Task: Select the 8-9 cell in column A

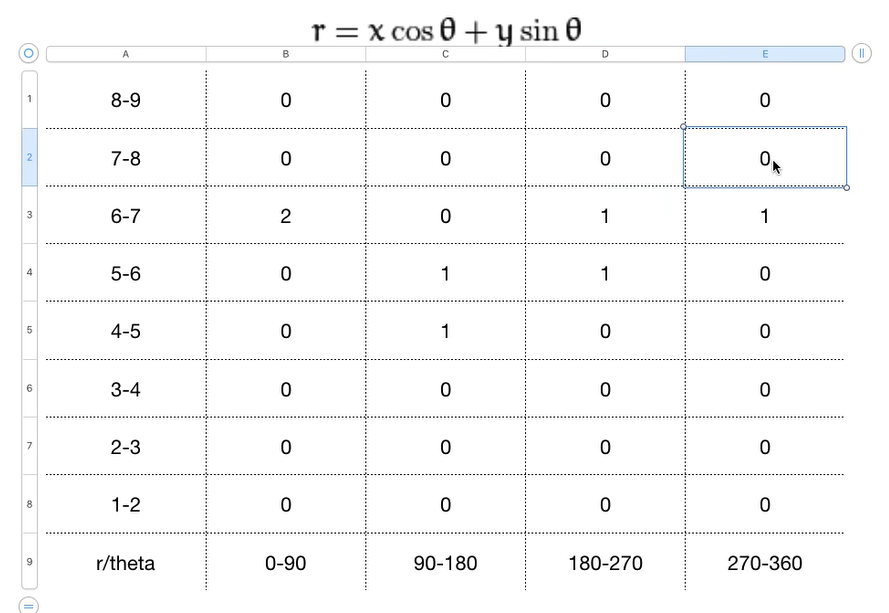Action: click(126, 100)
